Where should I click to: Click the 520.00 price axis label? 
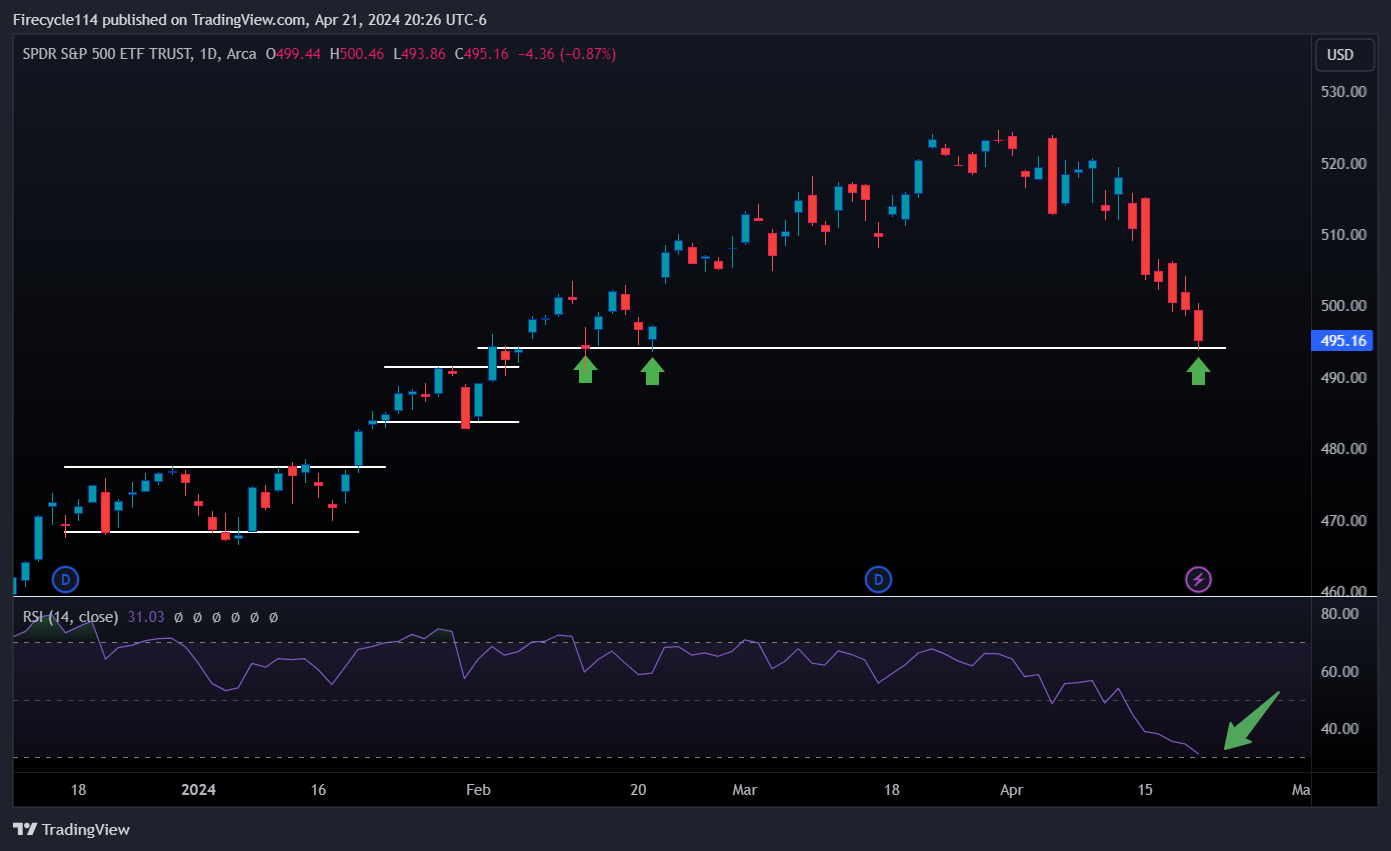coord(1343,163)
